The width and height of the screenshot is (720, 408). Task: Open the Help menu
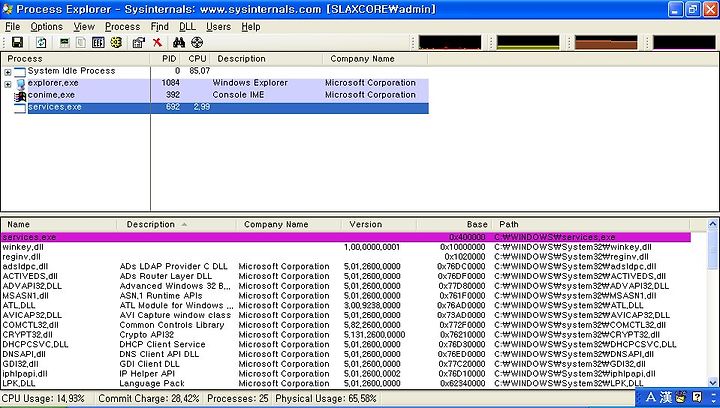[251, 27]
